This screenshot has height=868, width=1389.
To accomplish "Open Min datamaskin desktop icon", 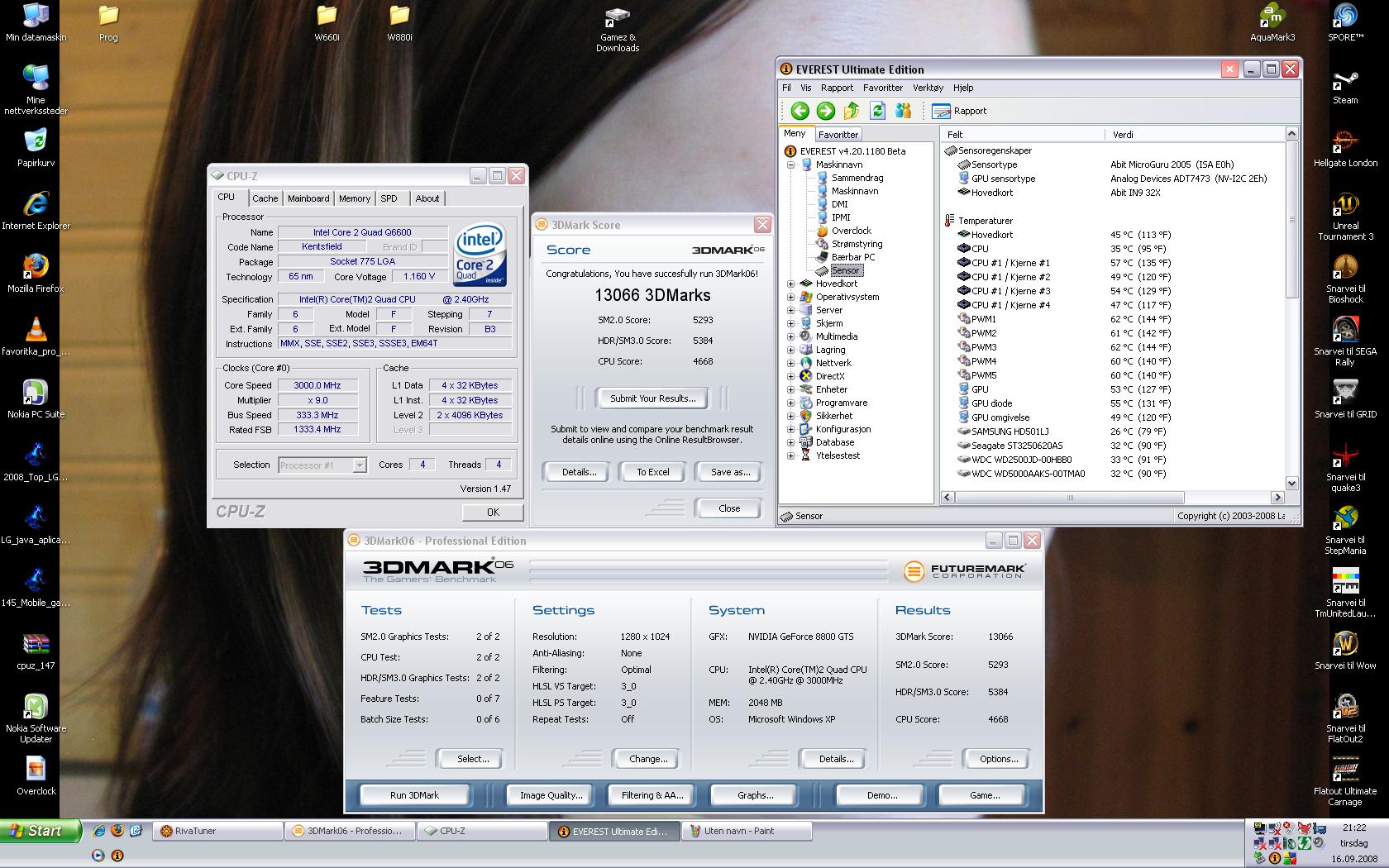I will [36, 22].
